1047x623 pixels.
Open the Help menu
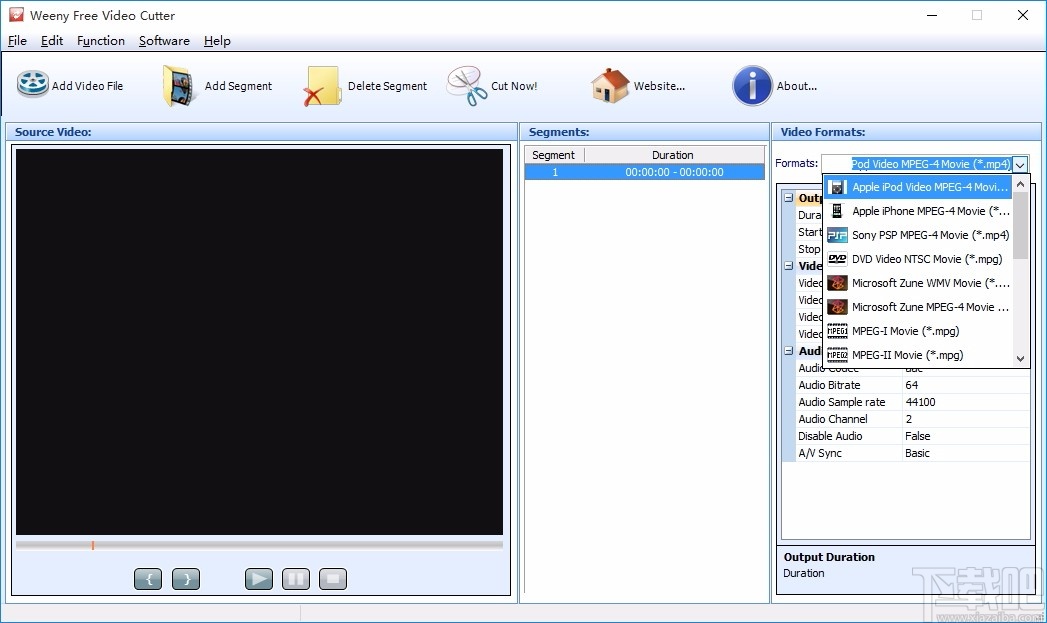[217, 41]
